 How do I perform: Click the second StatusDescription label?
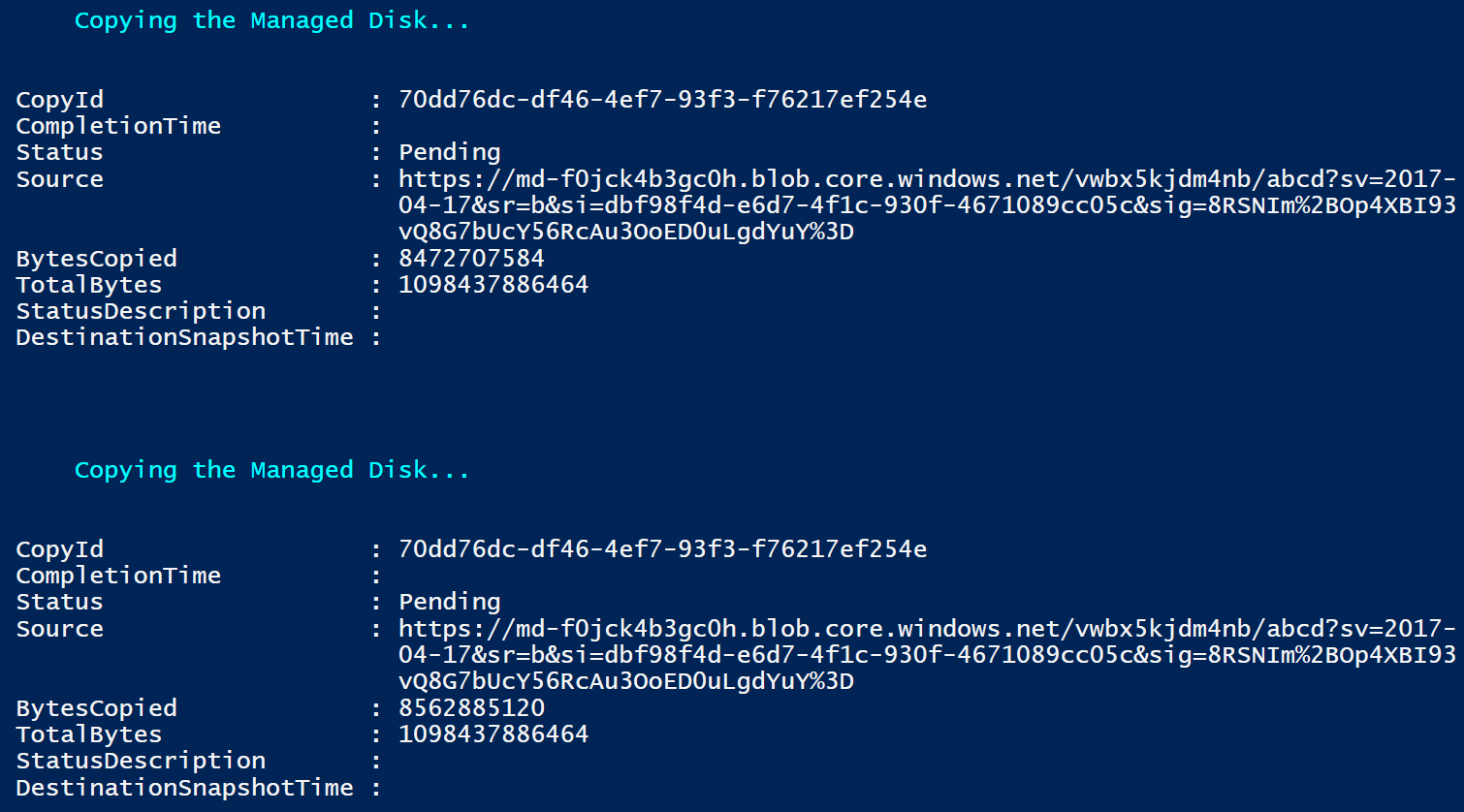141,761
